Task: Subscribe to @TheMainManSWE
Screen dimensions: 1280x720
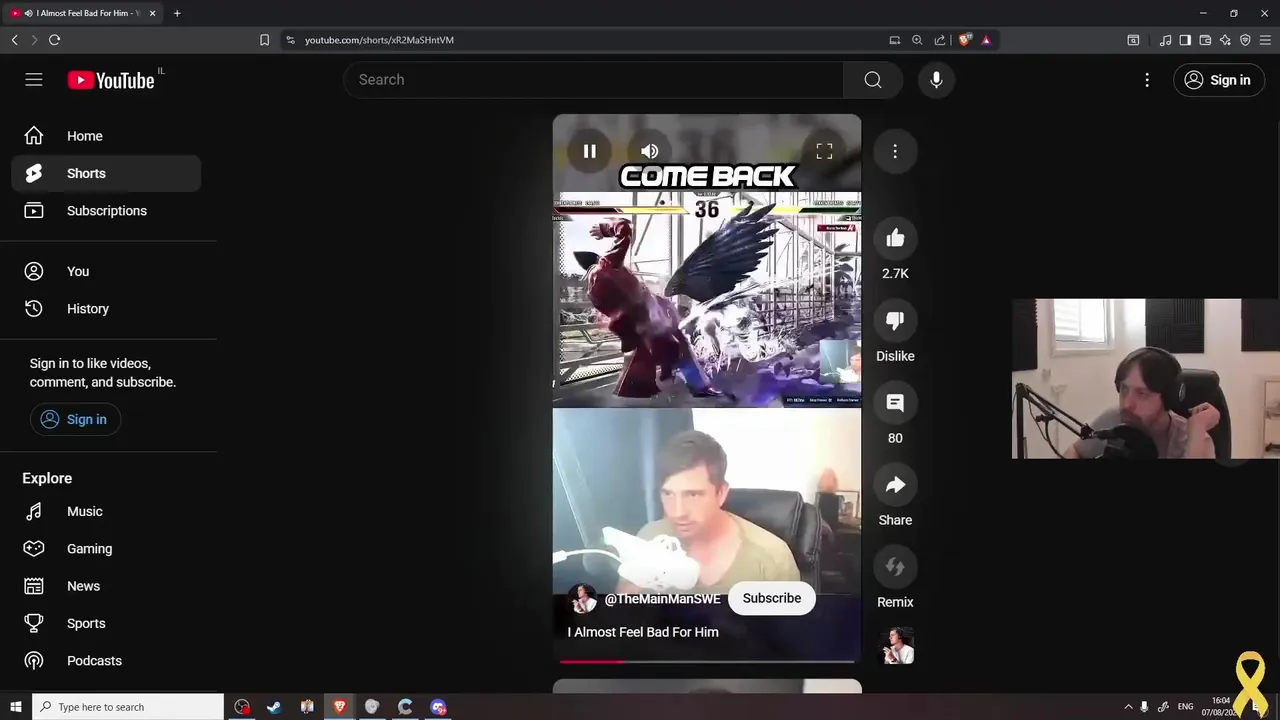Action: click(x=772, y=598)
